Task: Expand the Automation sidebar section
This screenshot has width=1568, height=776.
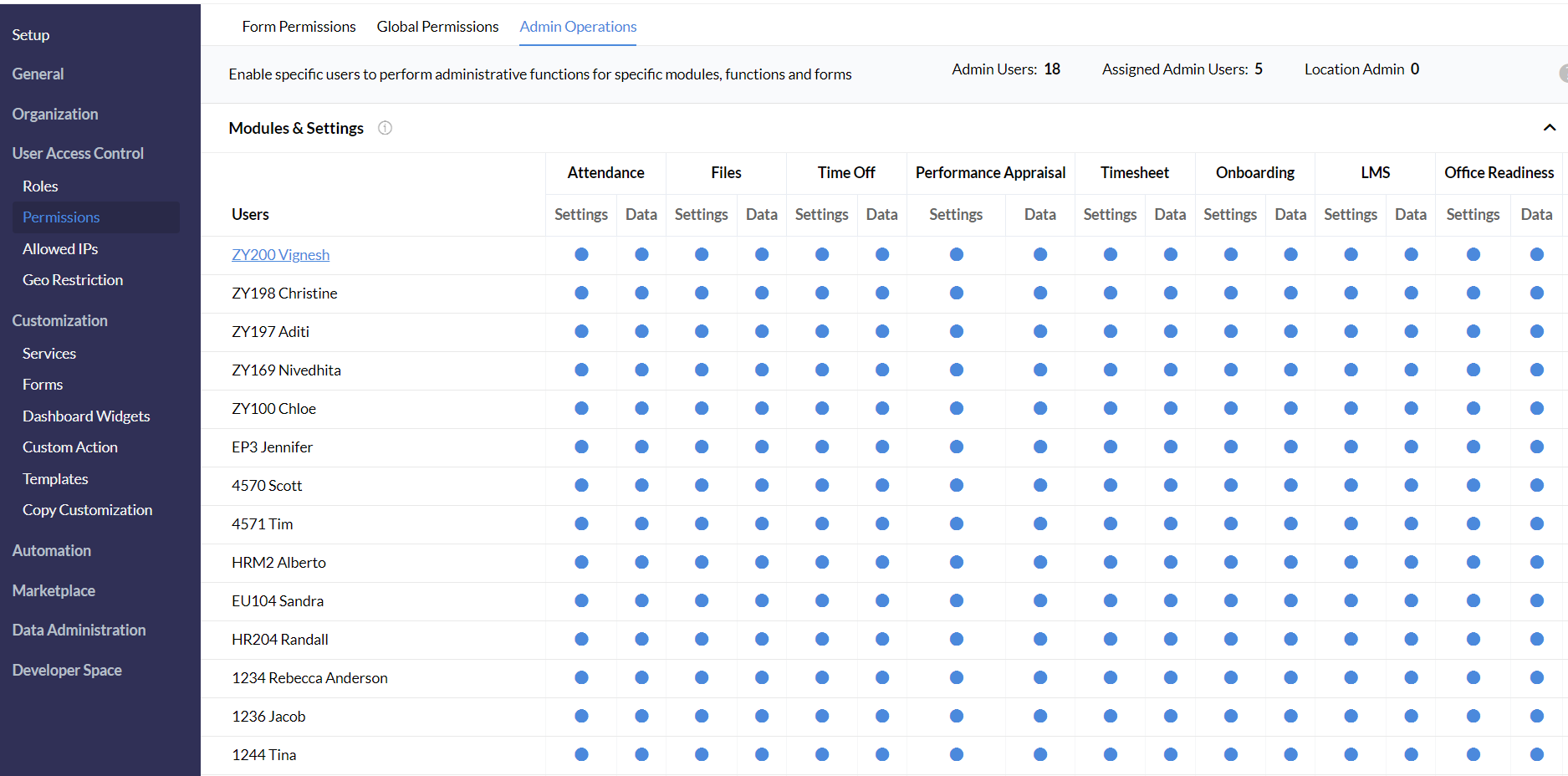Action: point(52,551)
